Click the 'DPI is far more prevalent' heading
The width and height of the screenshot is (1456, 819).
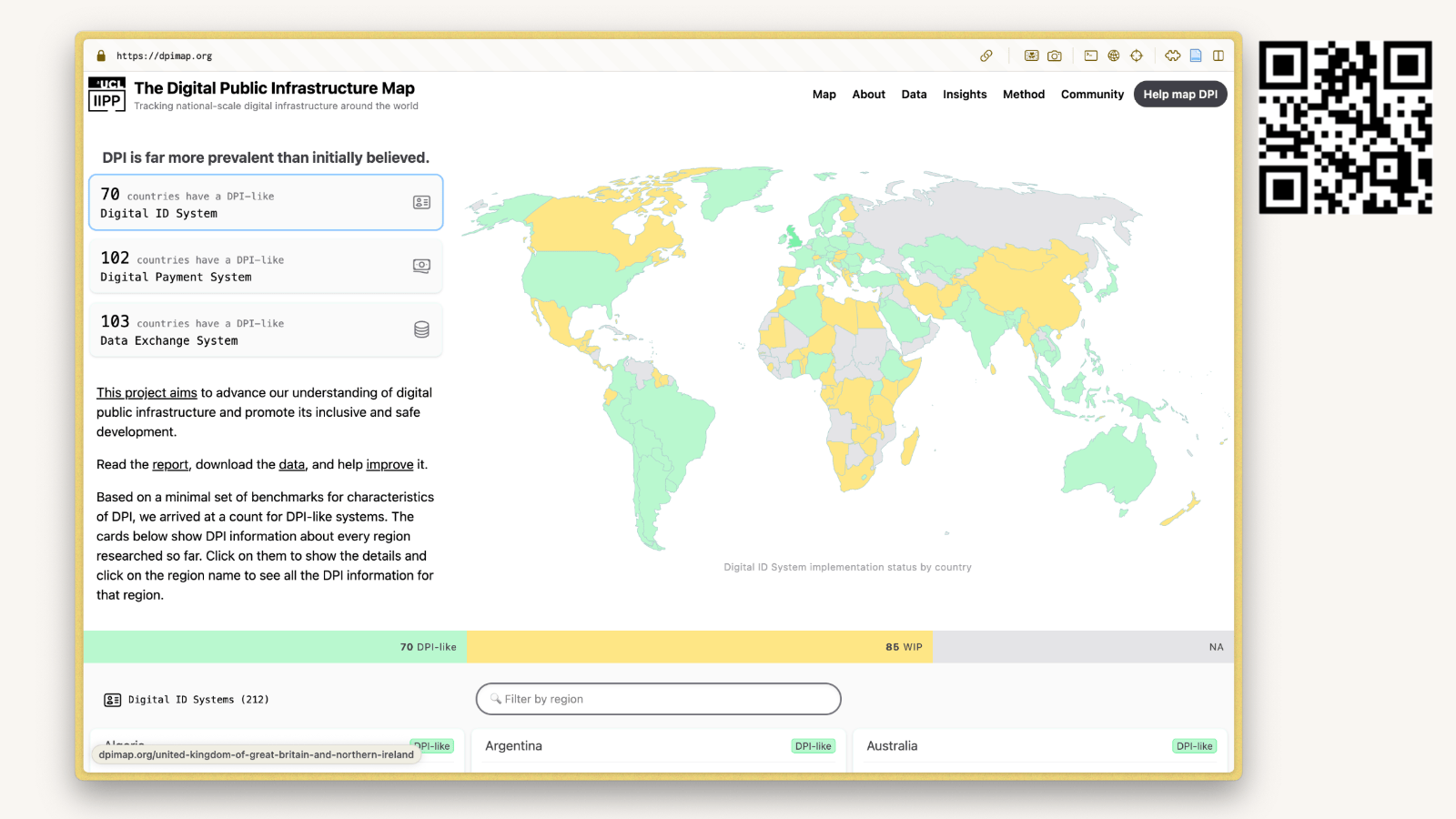[x=266, y=157]
